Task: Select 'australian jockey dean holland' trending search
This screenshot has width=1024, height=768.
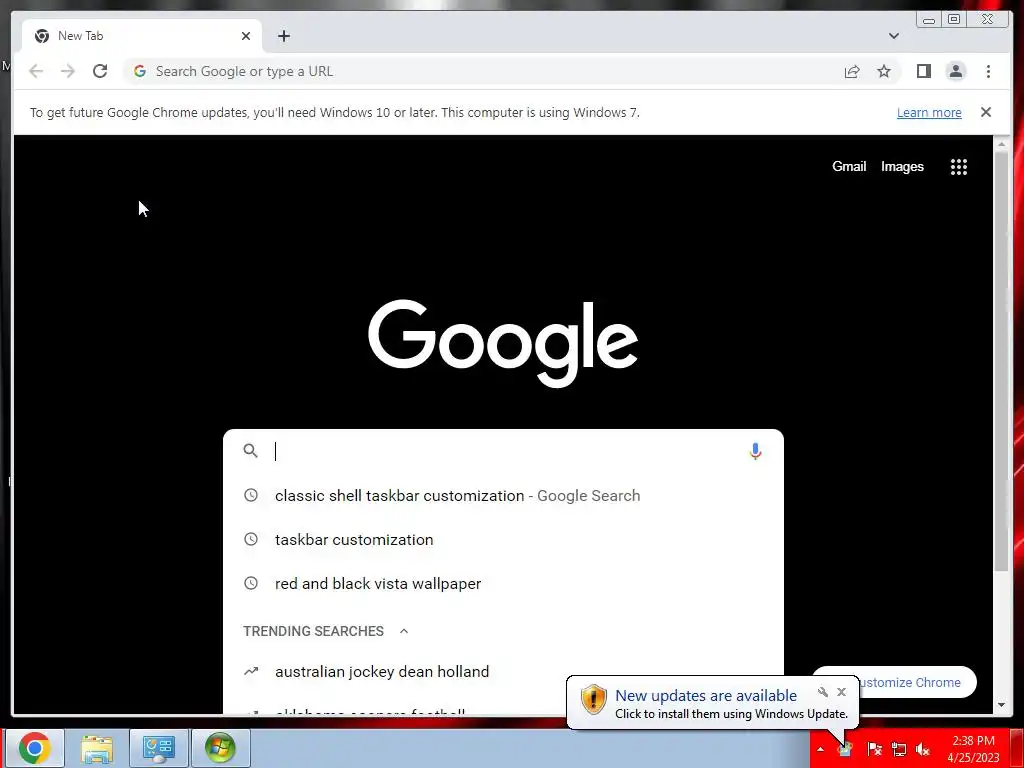Action: pos(503,671)
